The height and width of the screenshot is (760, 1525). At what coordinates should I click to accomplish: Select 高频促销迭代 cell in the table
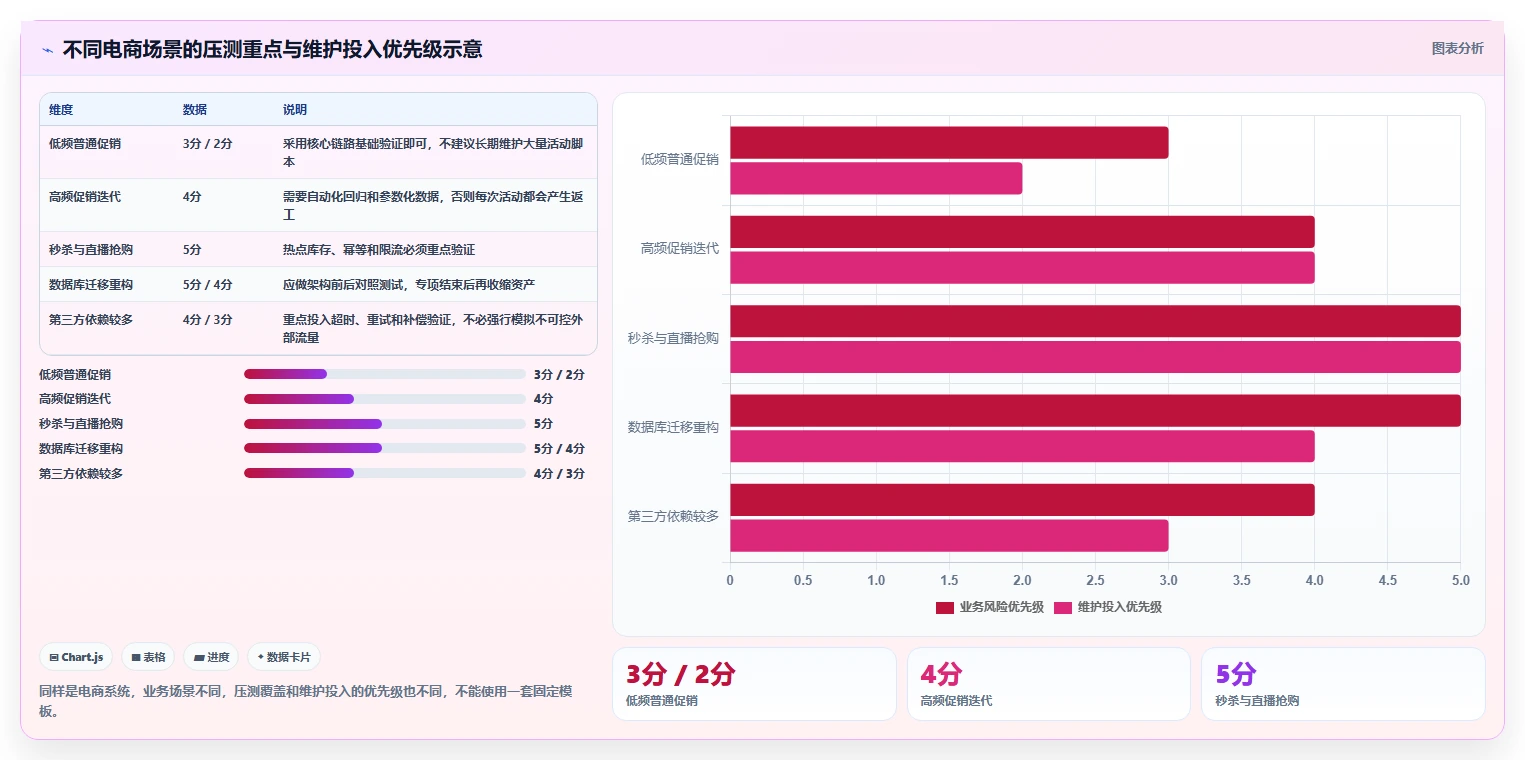tap(85, 196)
